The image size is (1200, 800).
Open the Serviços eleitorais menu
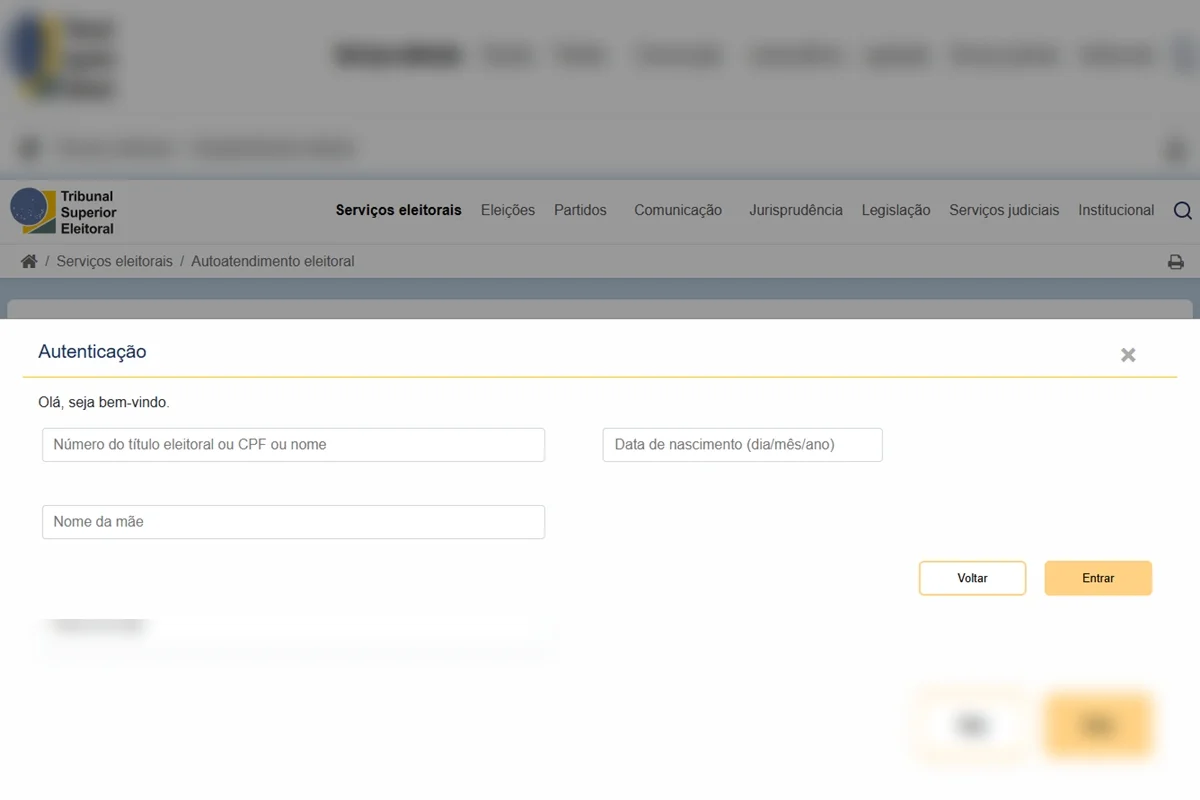coord(399,210)
